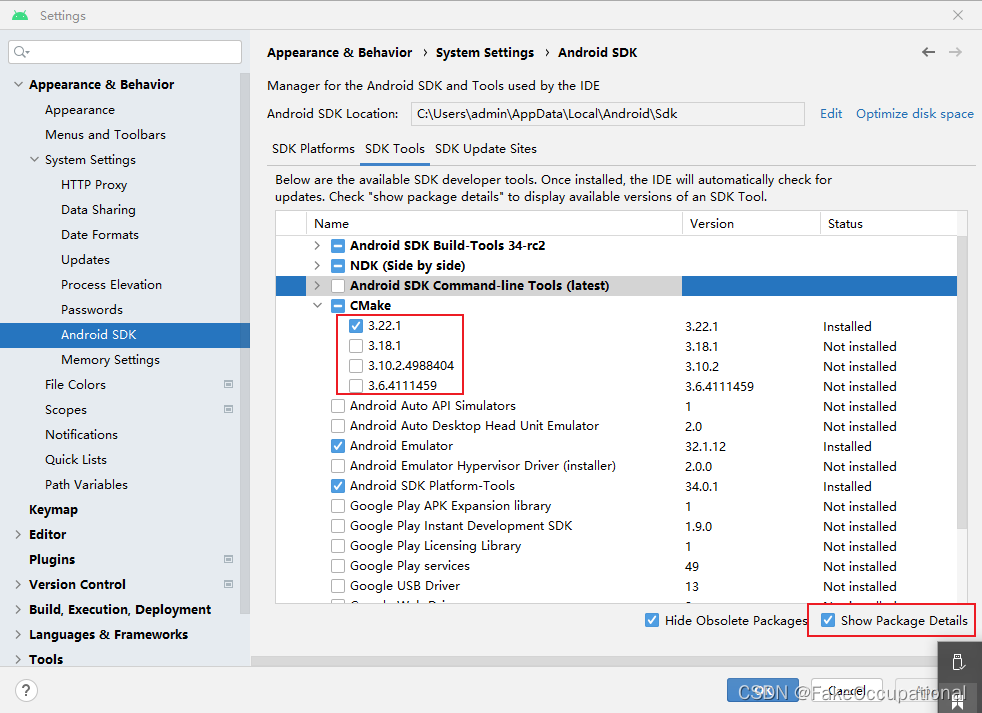This screenshot has height=713, width=982.
Task: Click the OK button
Action: tap(762, 690)
